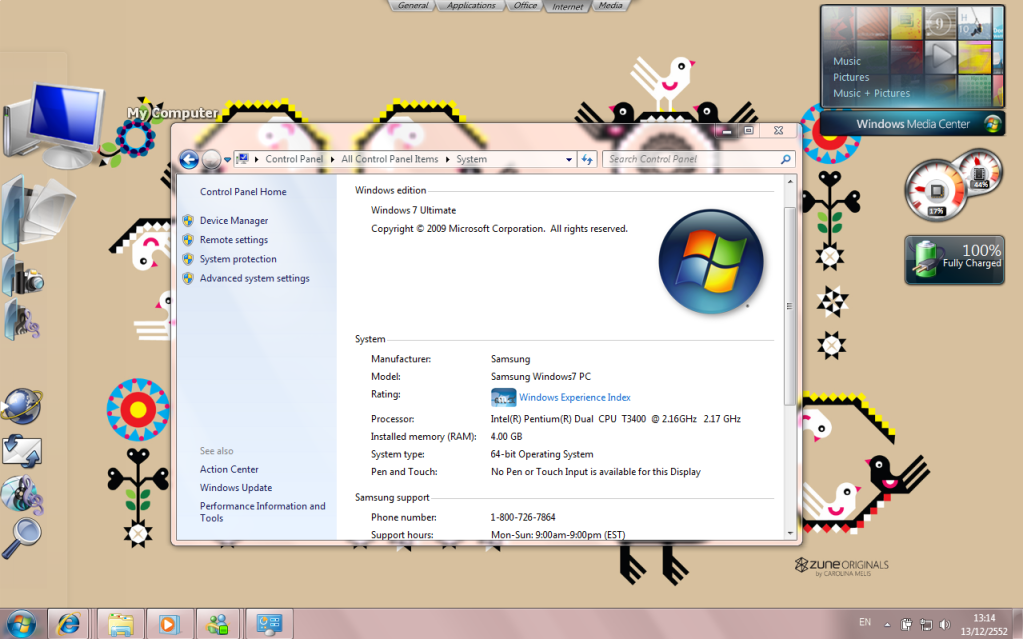Image resolution: width=1023 pixels, height=639 pixels.
Task: Open the magnifying glass search dock icon
Action: (x=22, y=538)
